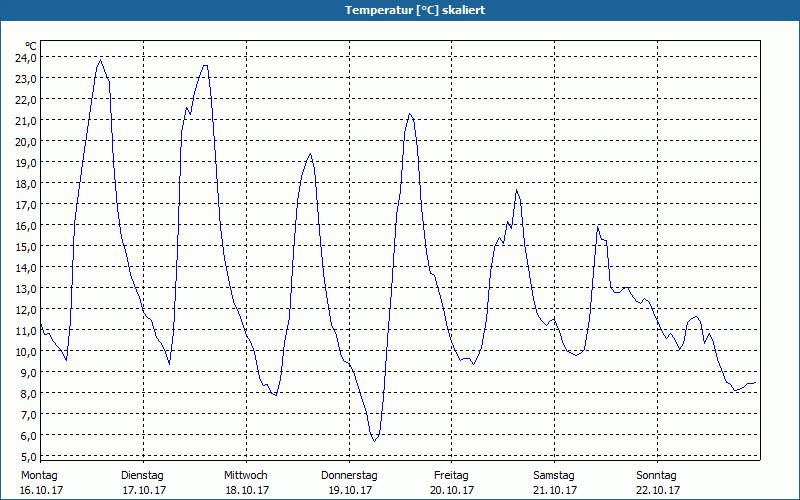Click the date 17.10.17

(x=144, y=490)
